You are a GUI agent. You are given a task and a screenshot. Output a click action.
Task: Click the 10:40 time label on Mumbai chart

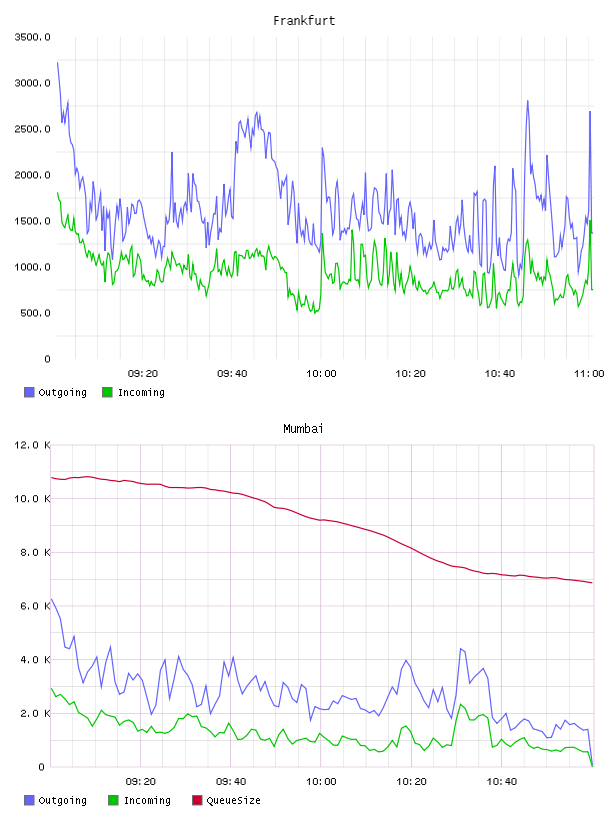[x=502, y=782]
